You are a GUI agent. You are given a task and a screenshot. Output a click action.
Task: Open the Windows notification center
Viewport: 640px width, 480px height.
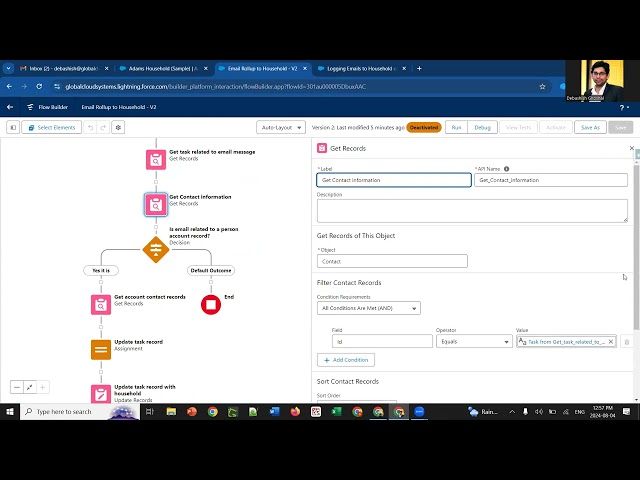tap(627, 412)
